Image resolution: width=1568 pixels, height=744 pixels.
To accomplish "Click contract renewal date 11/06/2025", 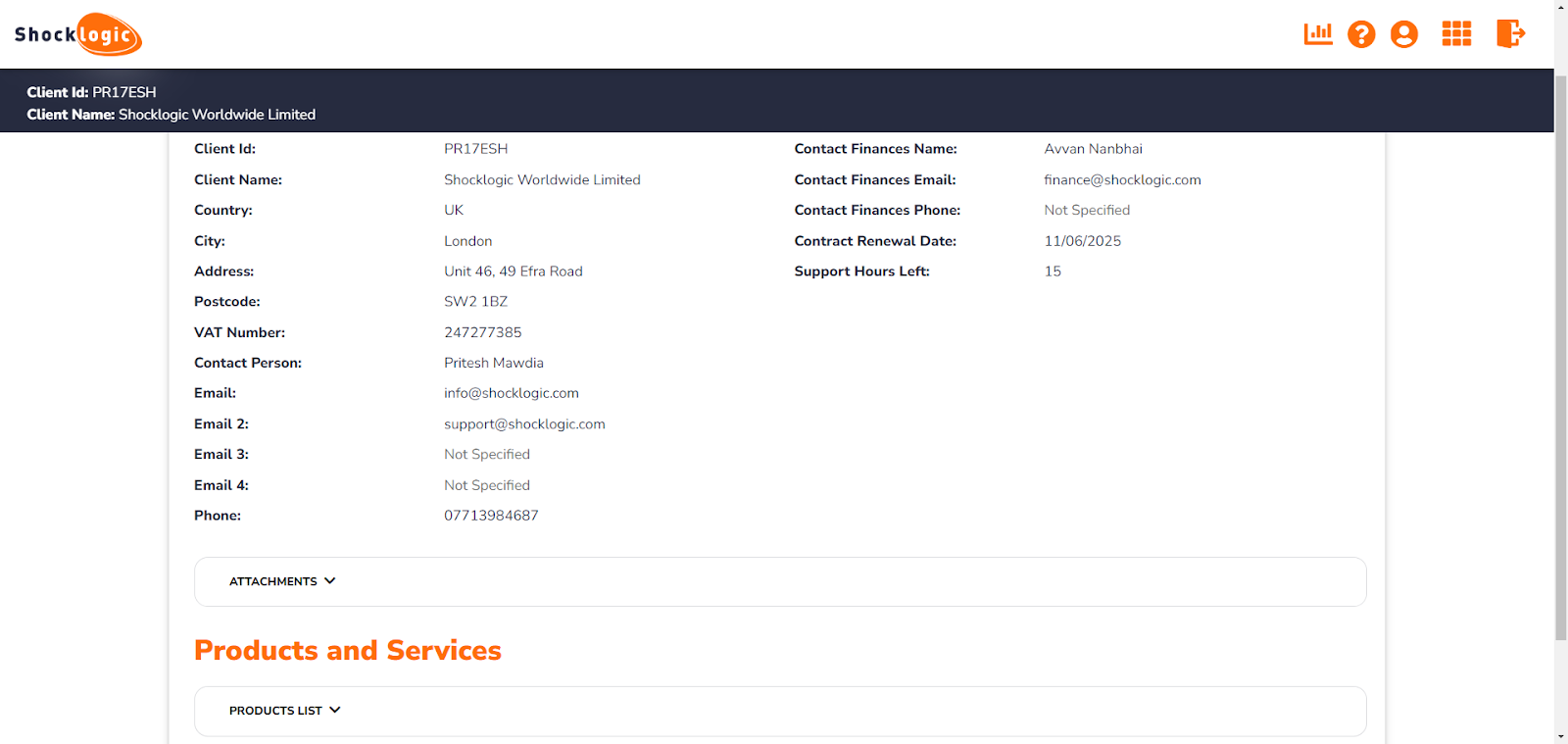I will click(x=1082, y=241).
